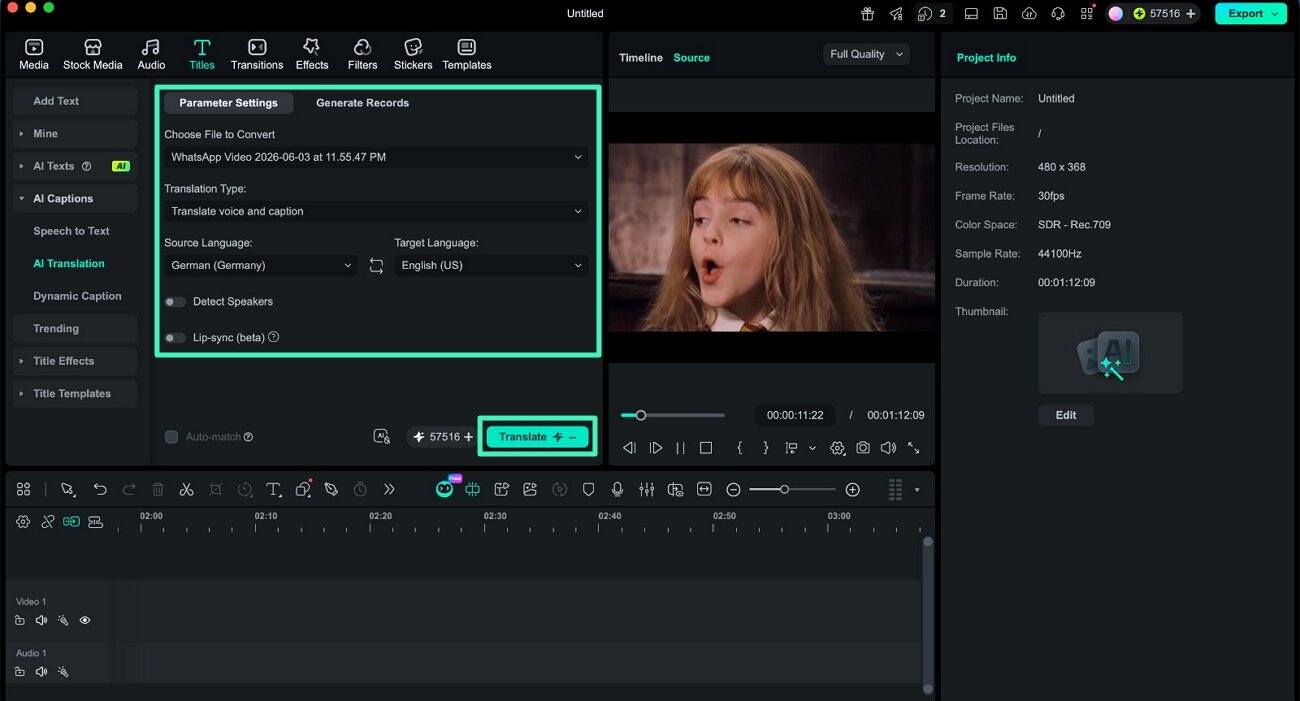This screenshot has height=701, width=1300.
Task: Zoom in the timeline with plus
Action: 852,489
